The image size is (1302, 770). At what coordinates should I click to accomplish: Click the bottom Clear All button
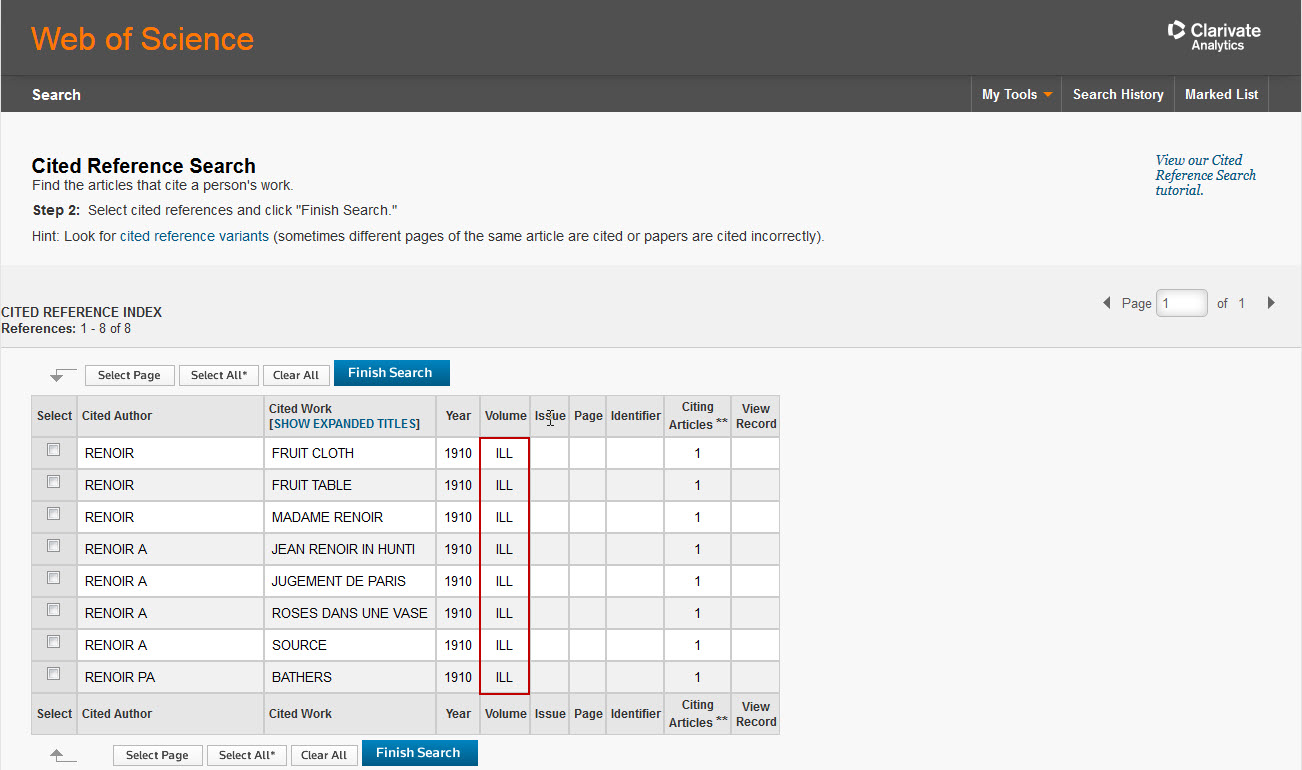click(x=324, y=755)
